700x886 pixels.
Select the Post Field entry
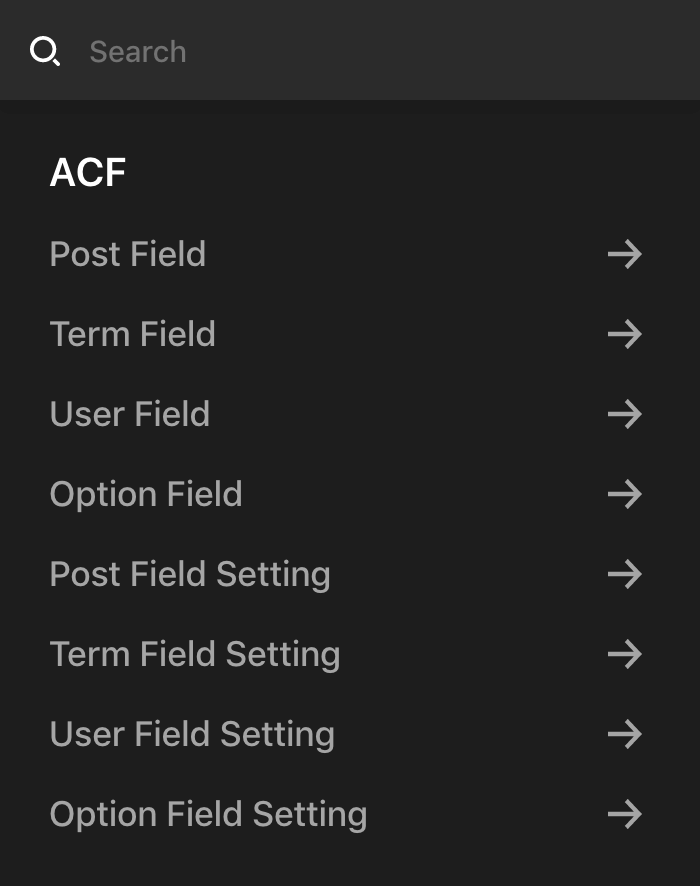[127, 254]
